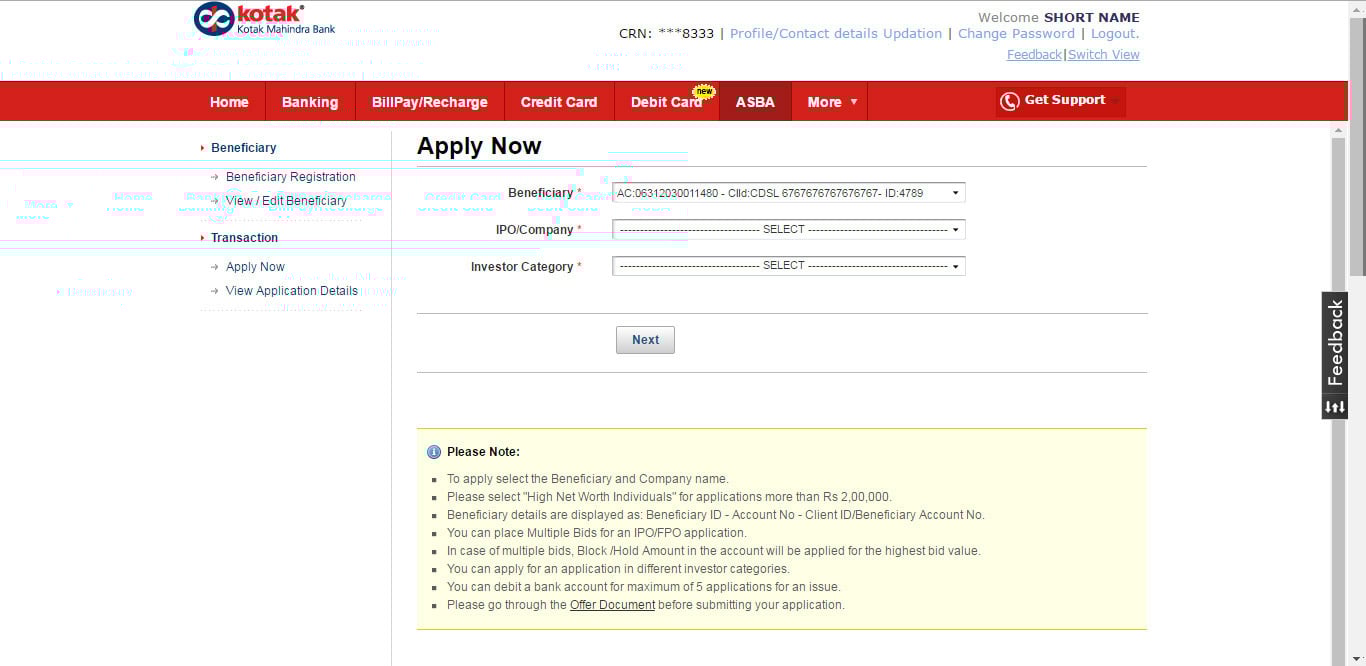
Task: Open the Offer Document link
Action: click(612, 605)
